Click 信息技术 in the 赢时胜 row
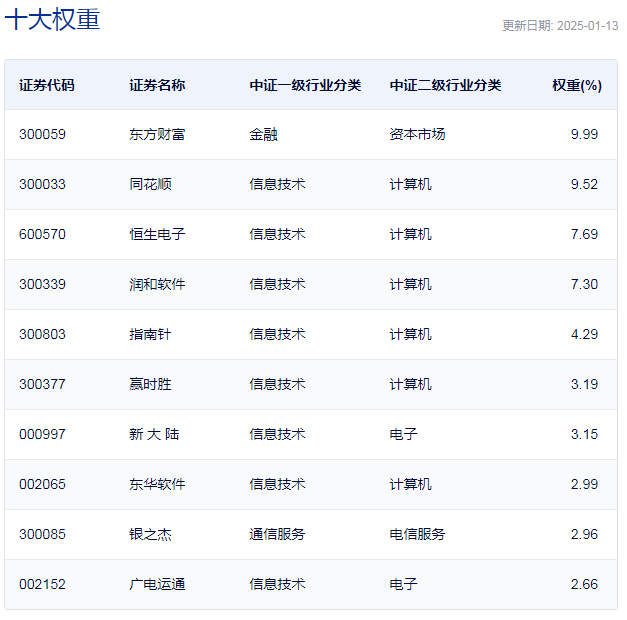The width and height of the screenshot is (627, 620). point(277,384)
